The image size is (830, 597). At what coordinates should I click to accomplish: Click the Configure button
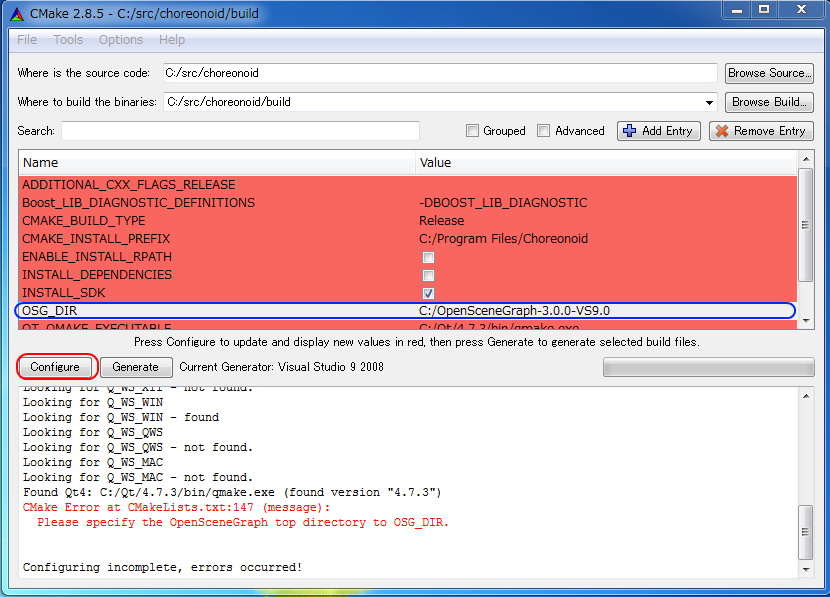point(56,367)
